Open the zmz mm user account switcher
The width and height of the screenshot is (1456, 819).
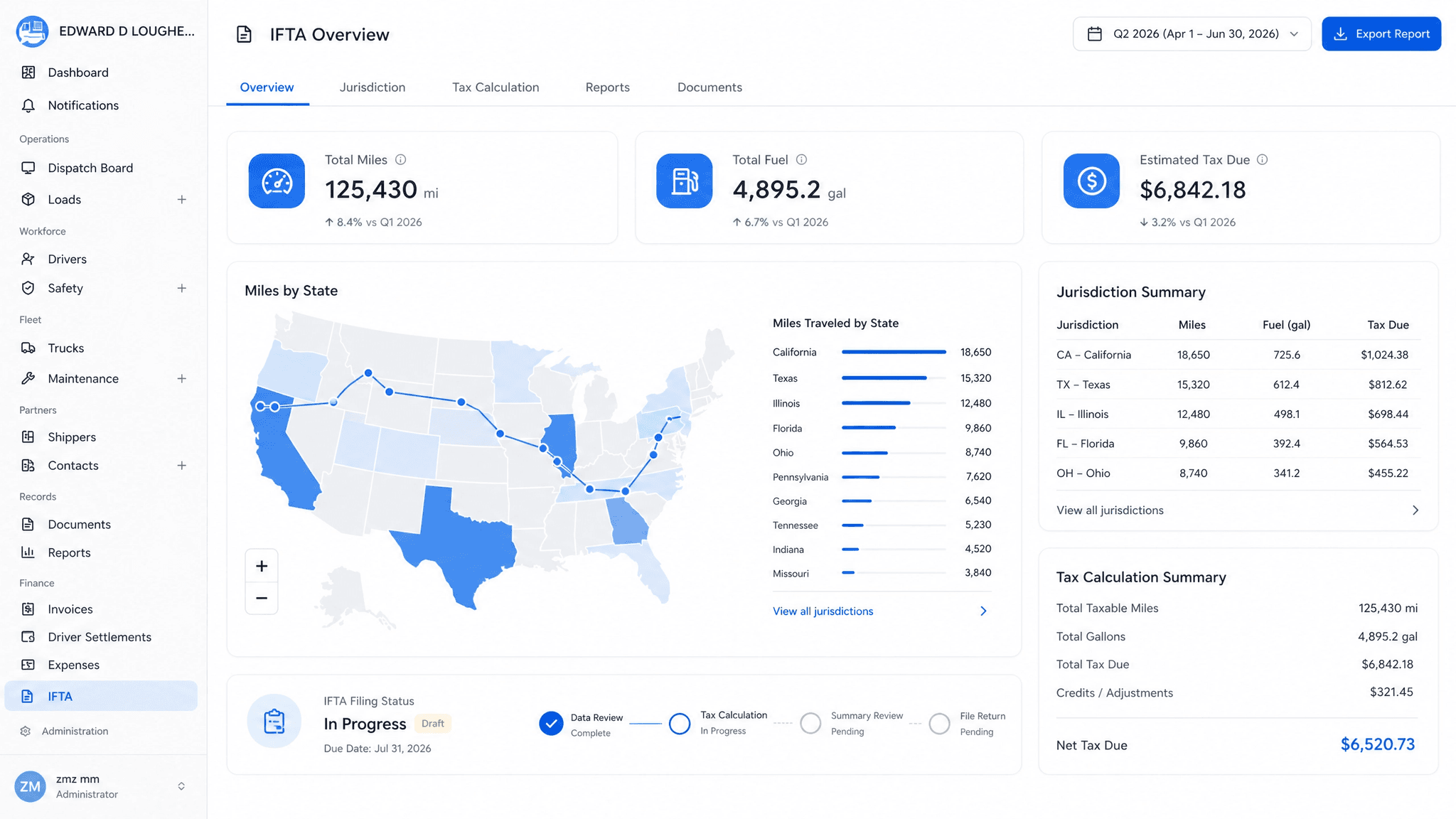pyautogui.click(x=181, y=786)
